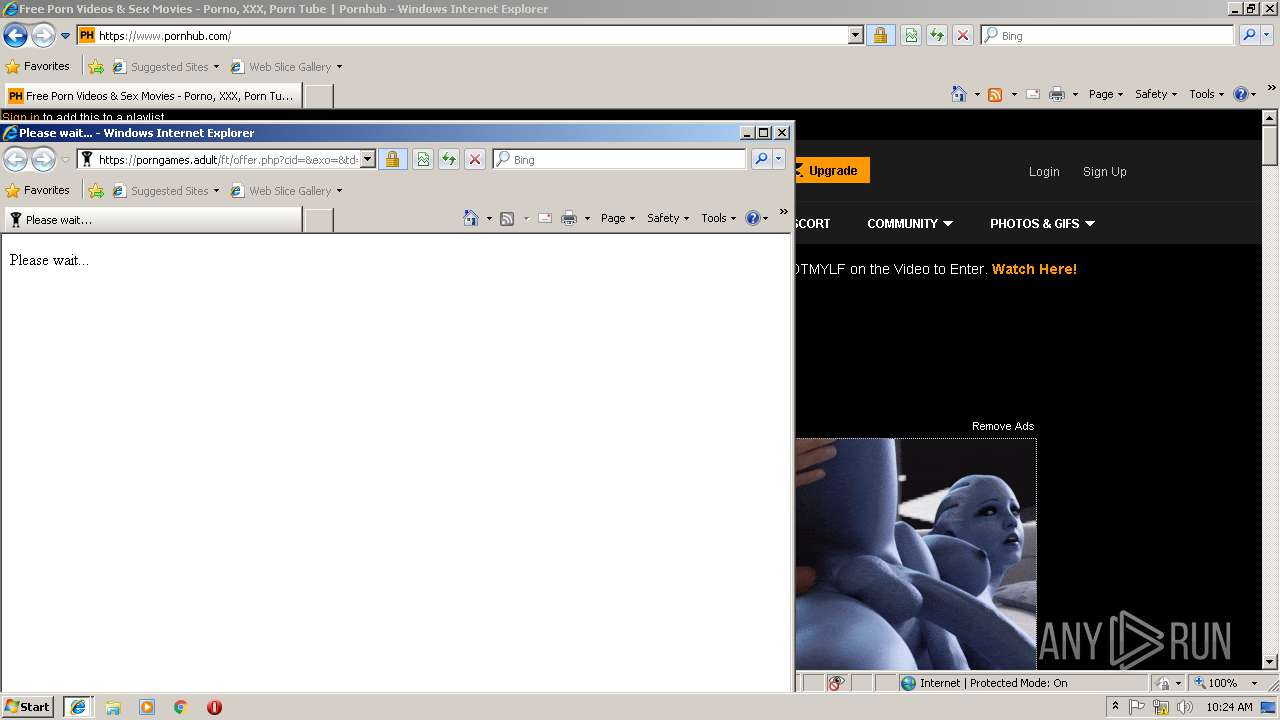1280x720 pixels.
Task: Open Page menu in popup window
Action: point(617,218)
